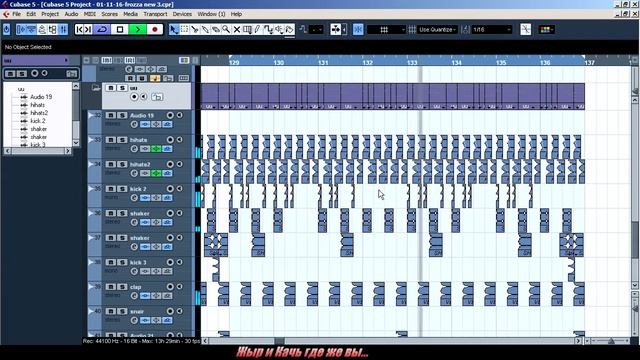Screen dimensions: 640x360
Task: Toggle Snap to Zero Crossing button
Action: [526, 29]
